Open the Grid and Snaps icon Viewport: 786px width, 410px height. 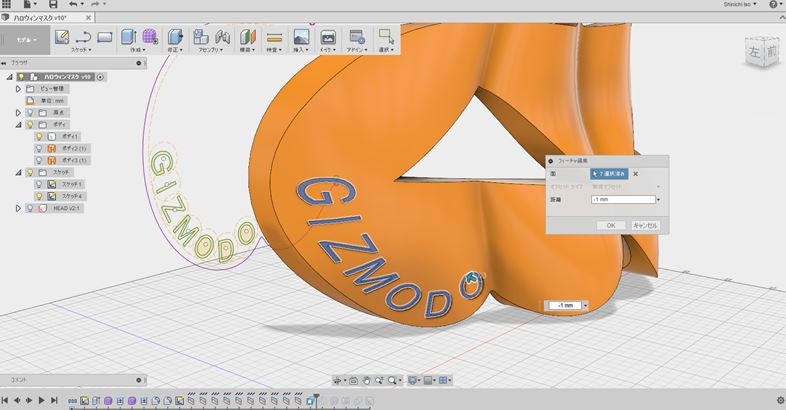(428, 381)
